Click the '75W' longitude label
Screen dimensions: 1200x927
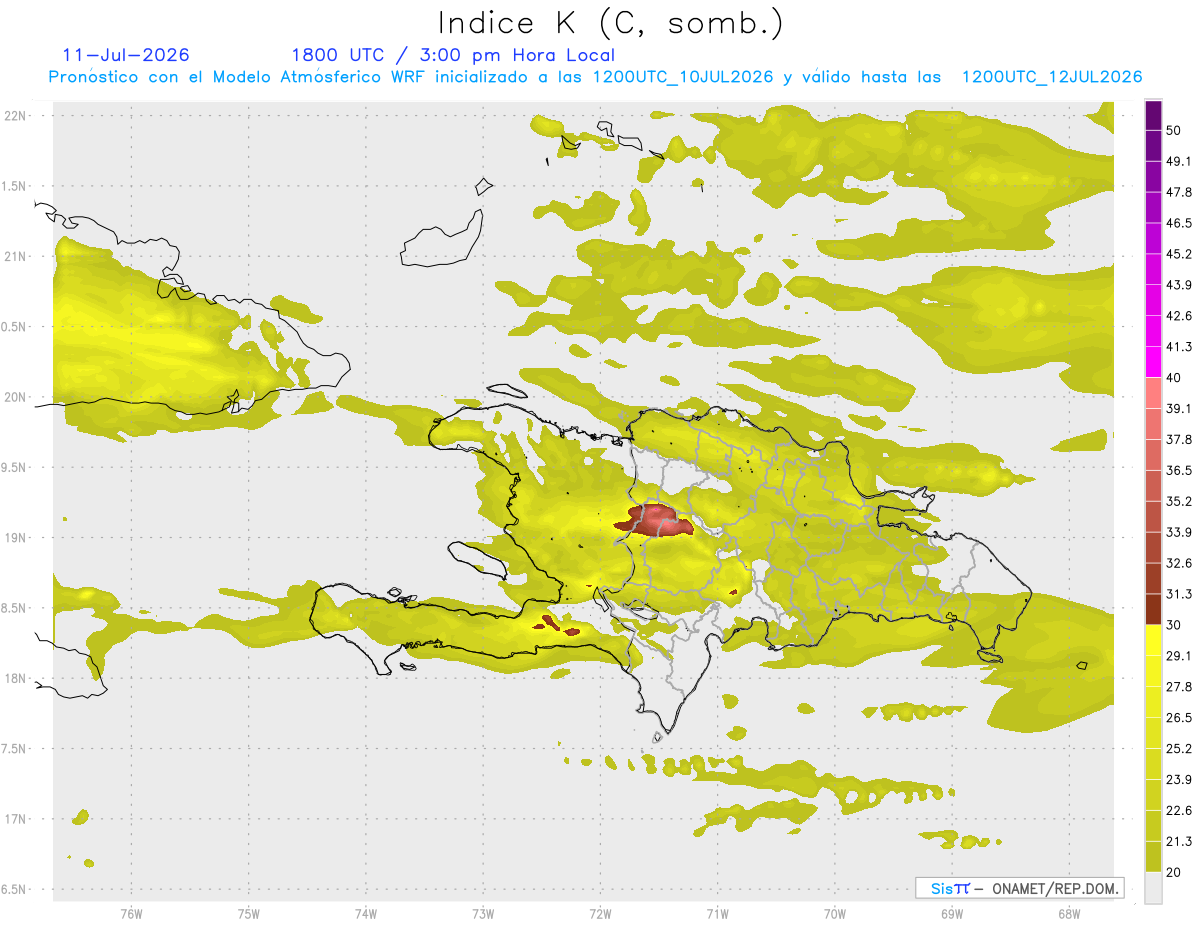249,913
